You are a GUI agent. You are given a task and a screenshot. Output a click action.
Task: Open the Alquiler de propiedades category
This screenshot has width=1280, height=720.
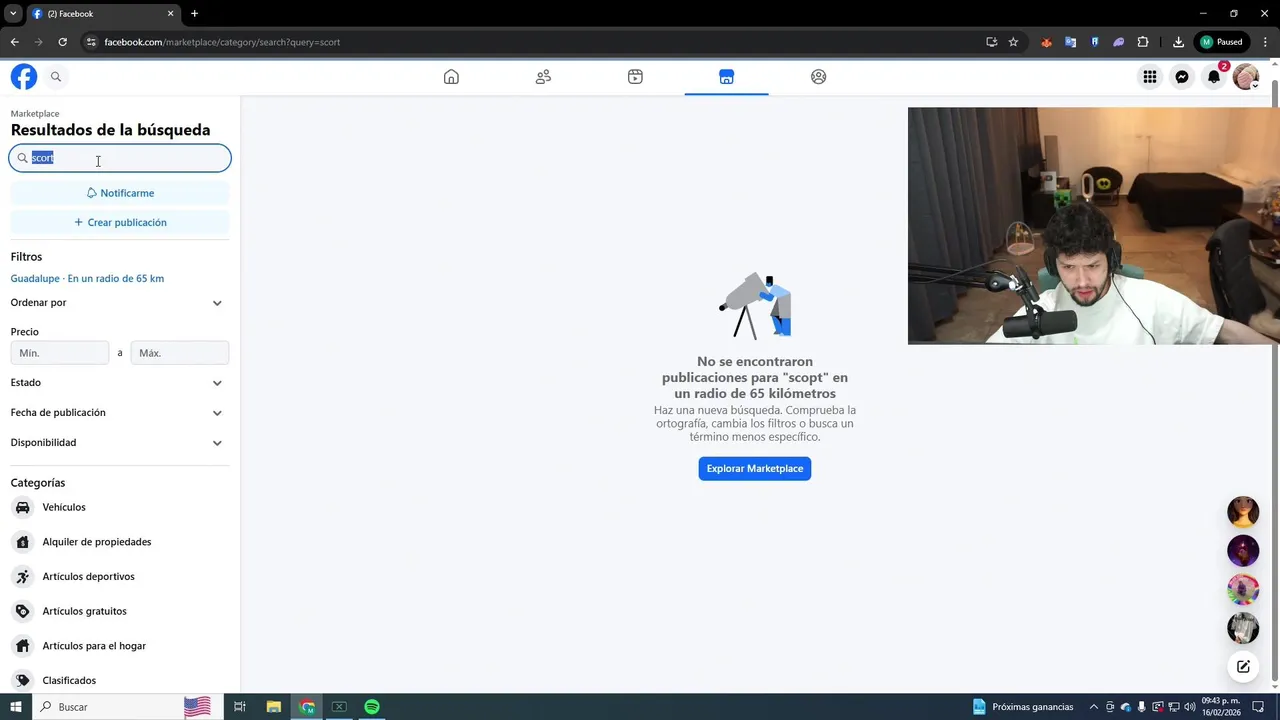tap(120, 542)
